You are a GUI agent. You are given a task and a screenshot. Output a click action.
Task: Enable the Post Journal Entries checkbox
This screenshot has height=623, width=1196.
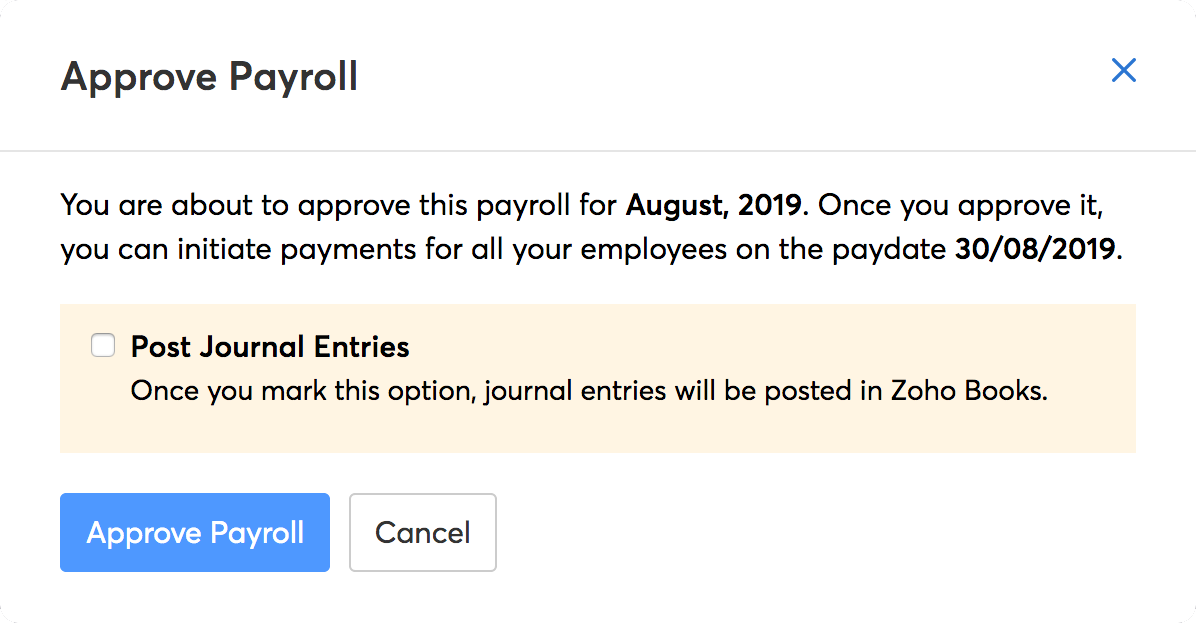click(x=102, y=346)
